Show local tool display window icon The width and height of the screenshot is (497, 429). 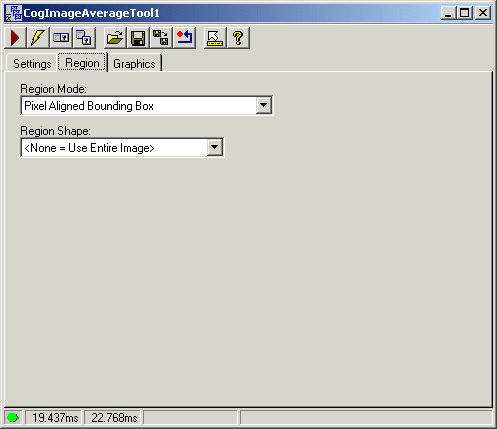[x=61, y=38]
